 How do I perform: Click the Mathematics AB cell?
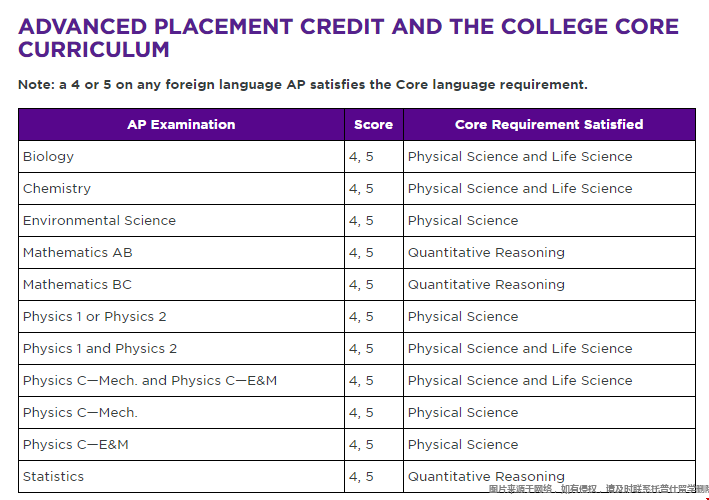77,253
